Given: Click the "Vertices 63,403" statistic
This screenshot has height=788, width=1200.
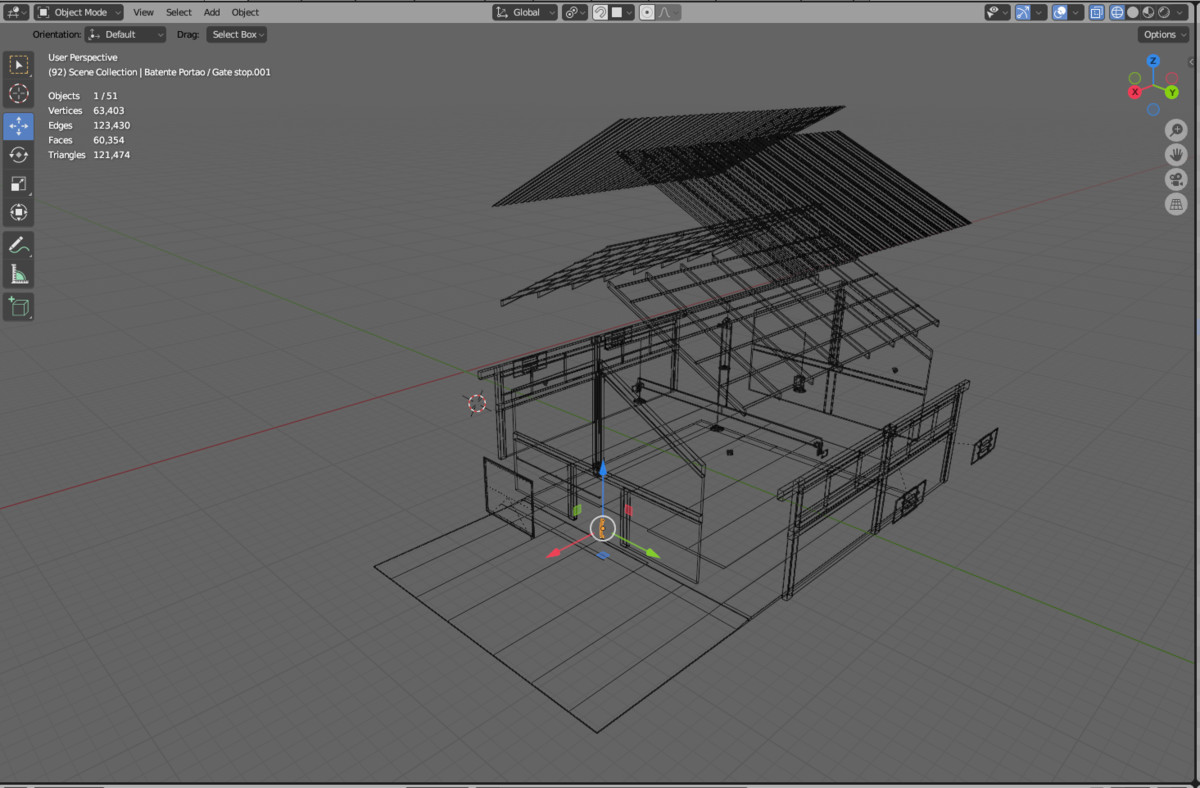Looking at the screenshot, I should tap(86, 111).
